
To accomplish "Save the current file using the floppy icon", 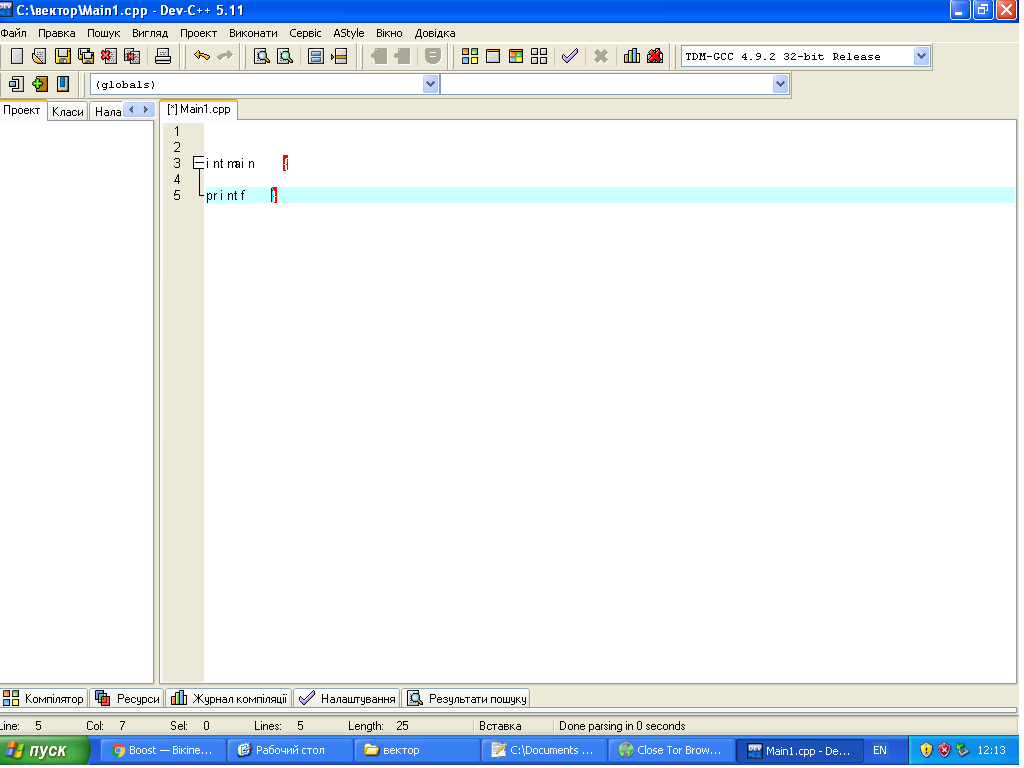I will pyautogui.click(x=62, y=56).
